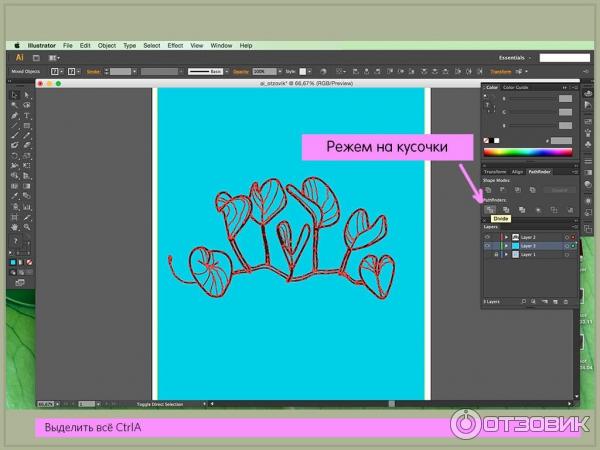Pick a color from the spectrum bar

[528, 152]
